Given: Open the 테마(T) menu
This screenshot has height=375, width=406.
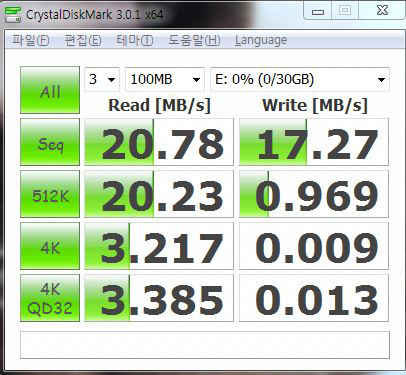Looking at the screenshot, I should tap(135, 40).
